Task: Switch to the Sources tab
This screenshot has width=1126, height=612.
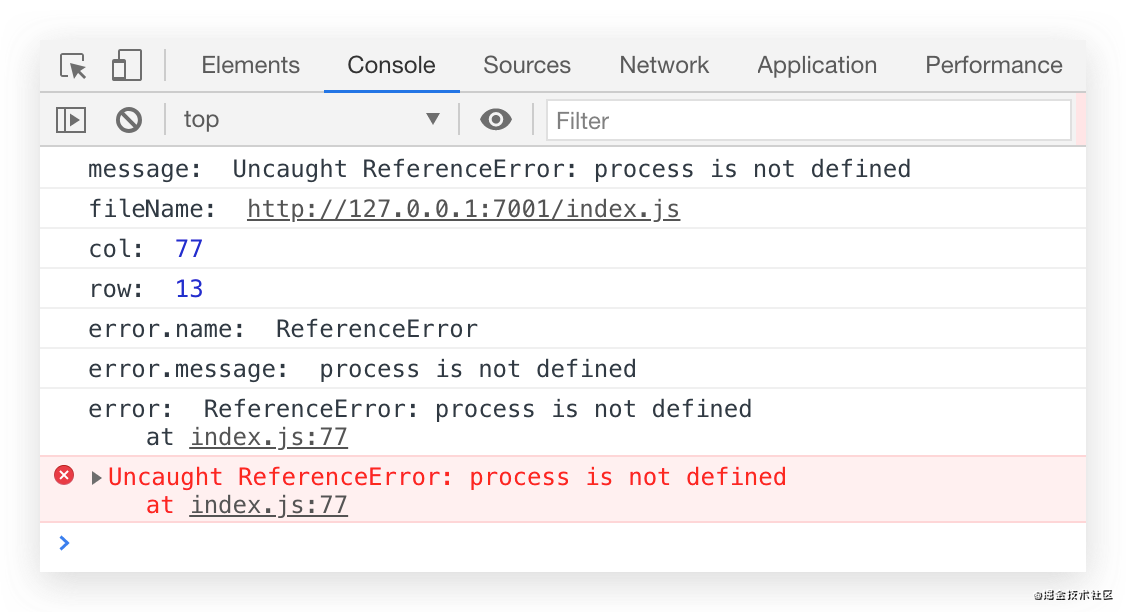Action: [526, 66]
